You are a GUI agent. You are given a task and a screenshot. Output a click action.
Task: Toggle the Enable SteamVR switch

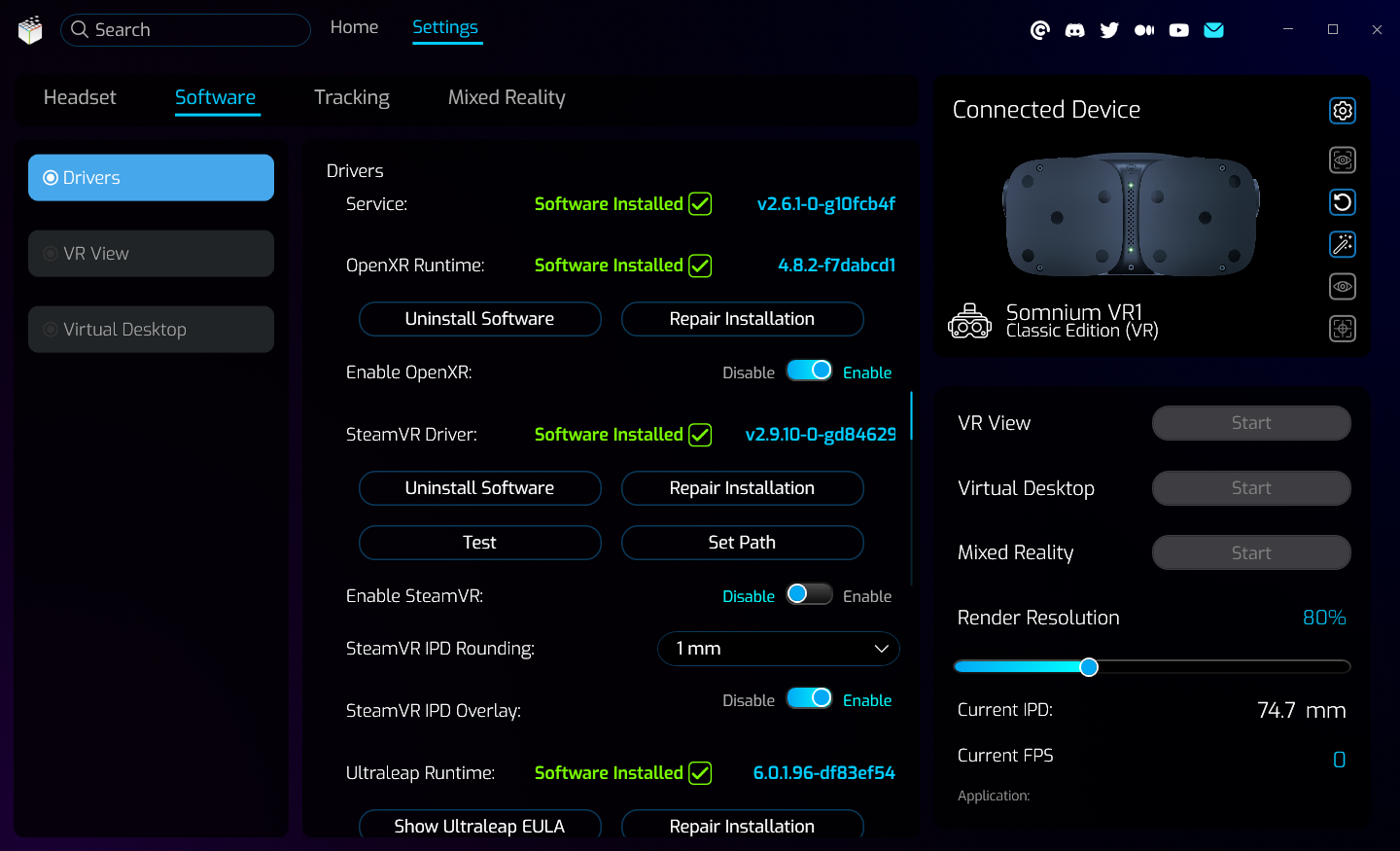pyautogui.click(x=809, y=594)
